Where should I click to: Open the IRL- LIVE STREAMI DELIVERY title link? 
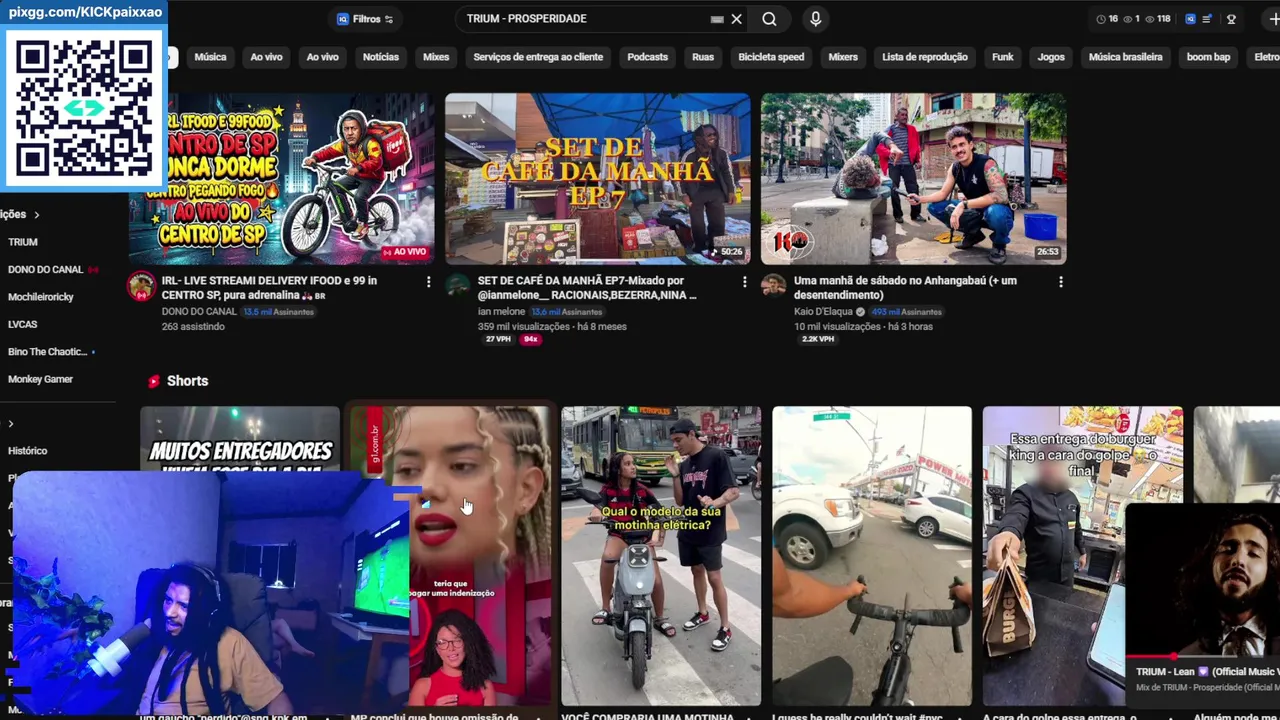pyautogui.click(x=269, y=288)
